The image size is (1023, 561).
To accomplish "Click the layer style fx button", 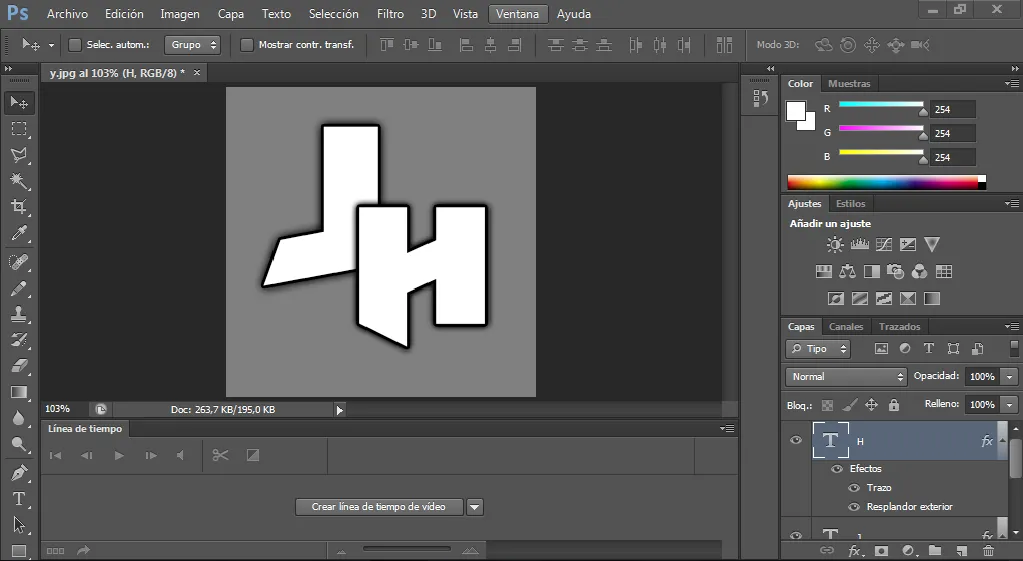I will (x=855, y=551).
